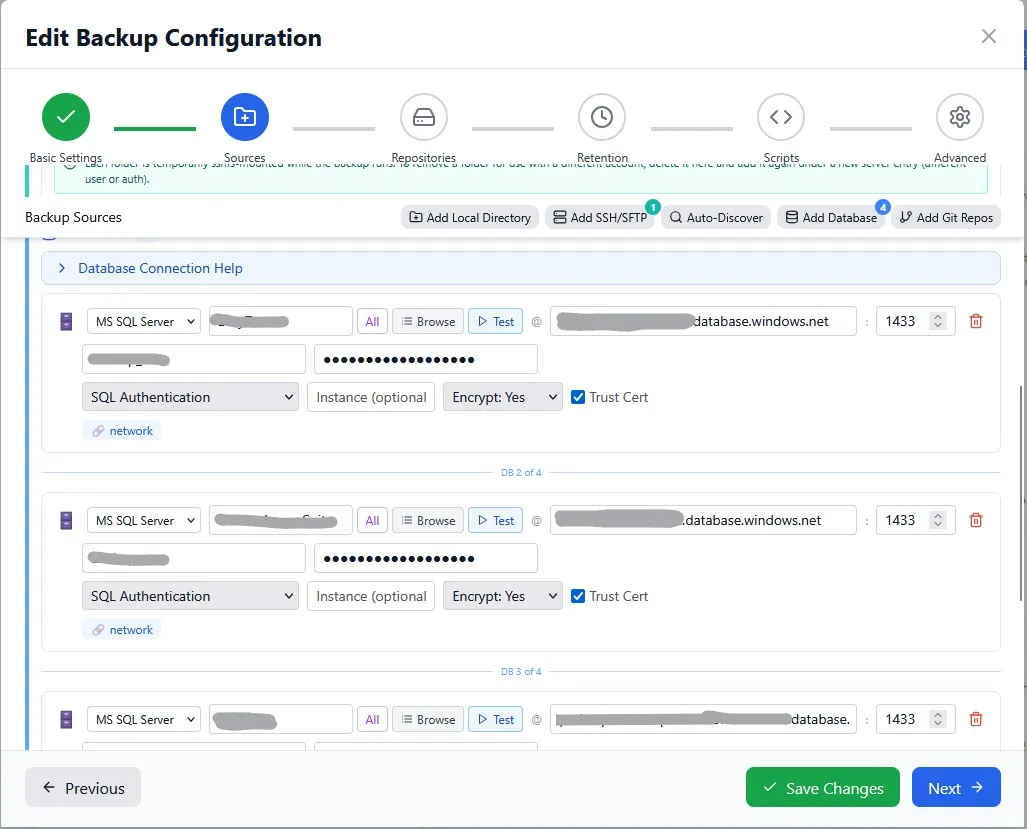Click Add Git Repos button
Viewport: 1027px width, 829px height.
(946, 217)
